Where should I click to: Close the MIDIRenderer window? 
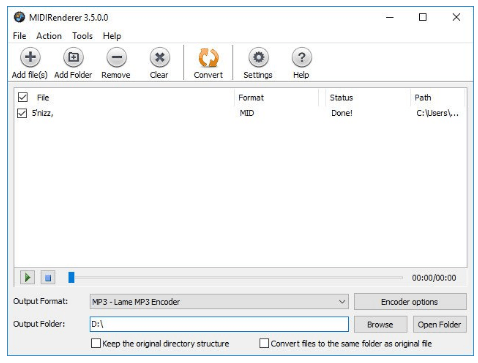pos(456,17)
